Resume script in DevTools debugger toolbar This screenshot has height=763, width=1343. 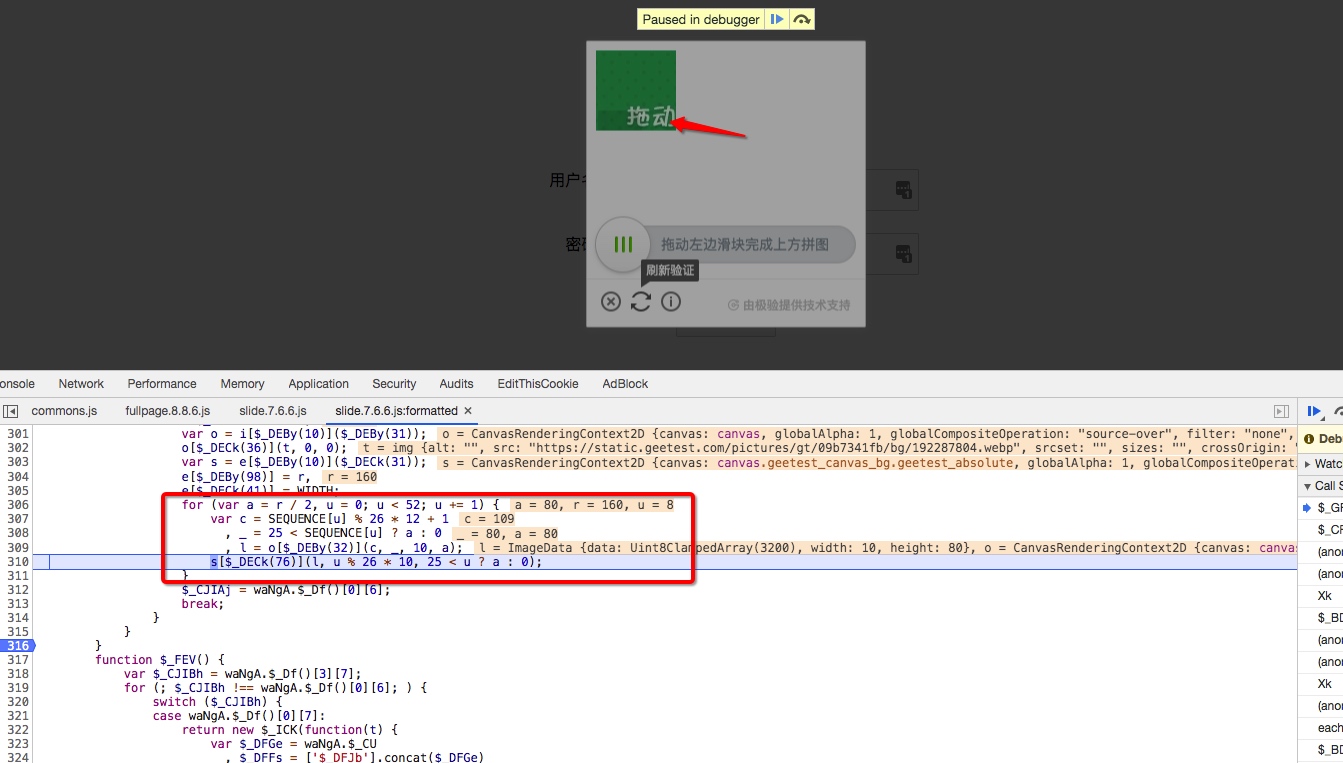point(1316,411)
